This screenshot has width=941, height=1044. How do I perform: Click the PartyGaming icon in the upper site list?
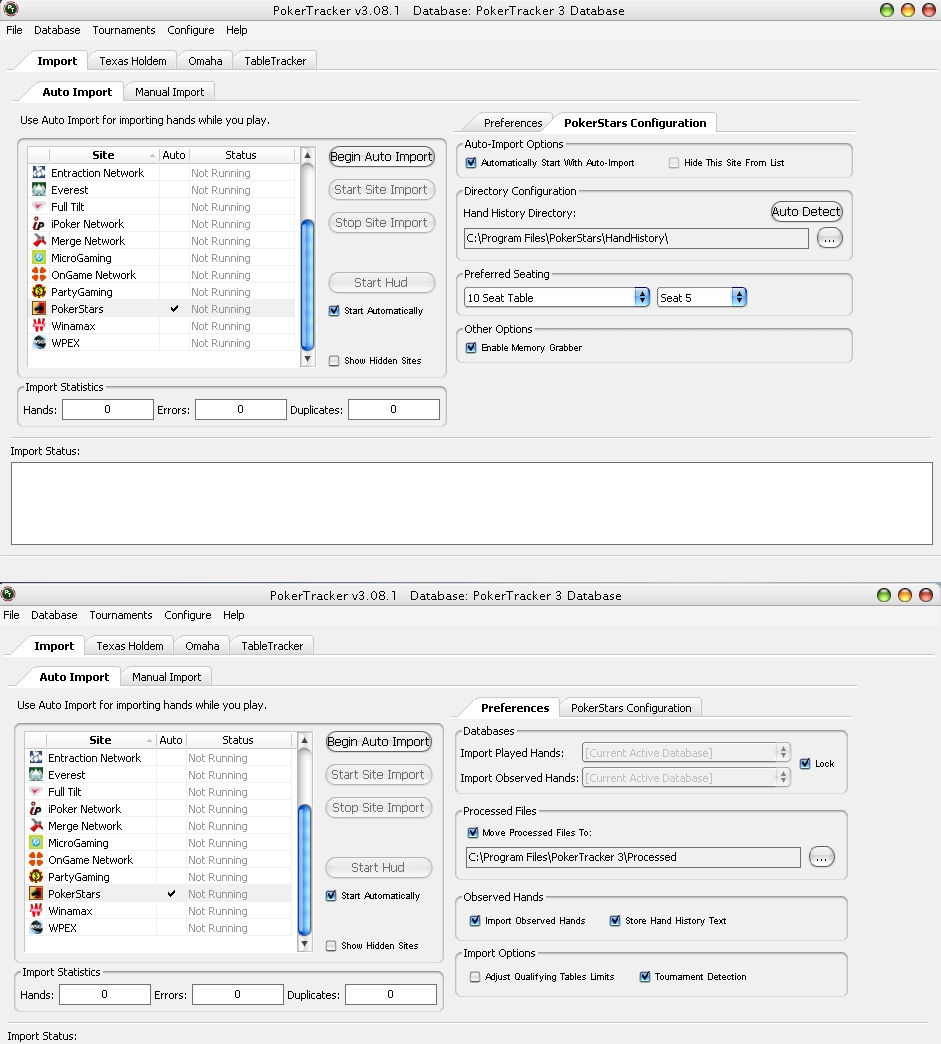click(38, 292)
